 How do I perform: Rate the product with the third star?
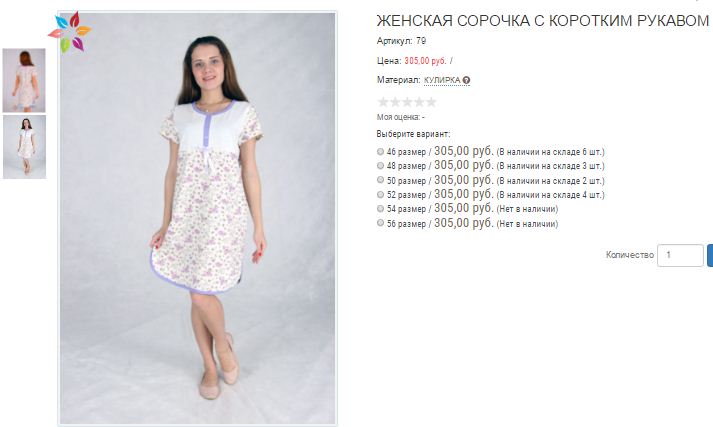[407, 102]
